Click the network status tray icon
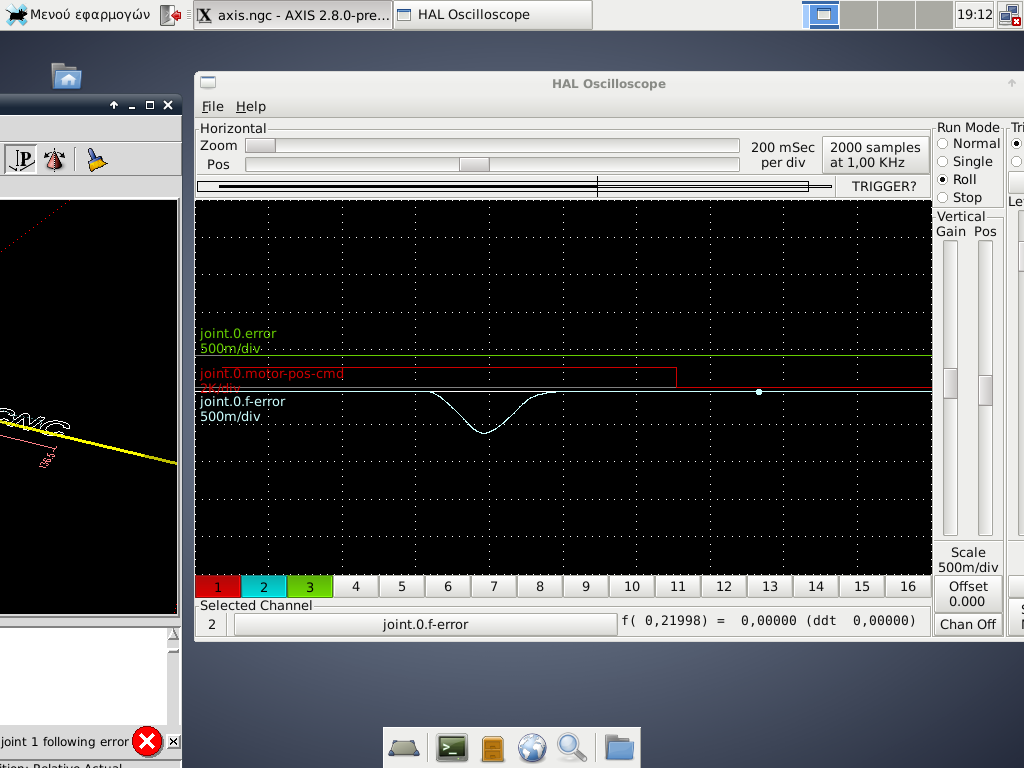The width and height of the screenshot is (1024, 768). pyautogui.click(x=1008, y=15)
